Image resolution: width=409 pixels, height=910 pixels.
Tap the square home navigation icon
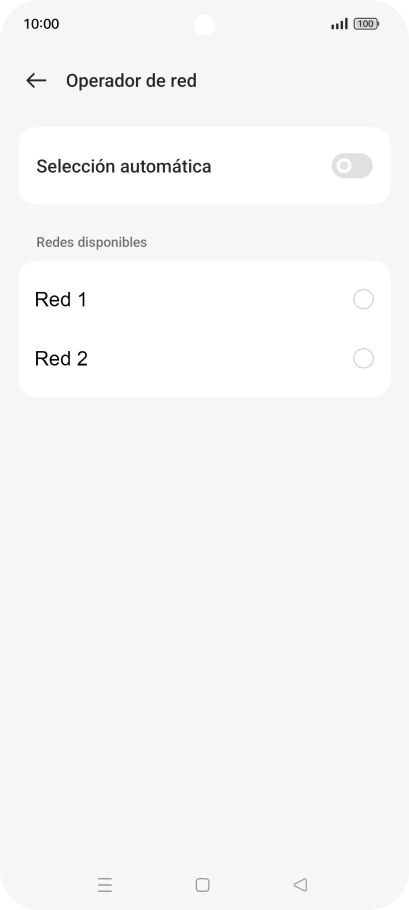click(202, 884)
